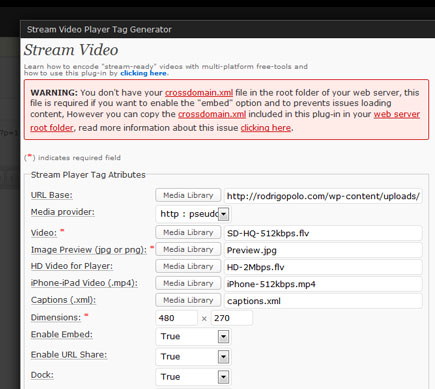
Task: Focus the URL Base text field
Action: coord(323,196)
